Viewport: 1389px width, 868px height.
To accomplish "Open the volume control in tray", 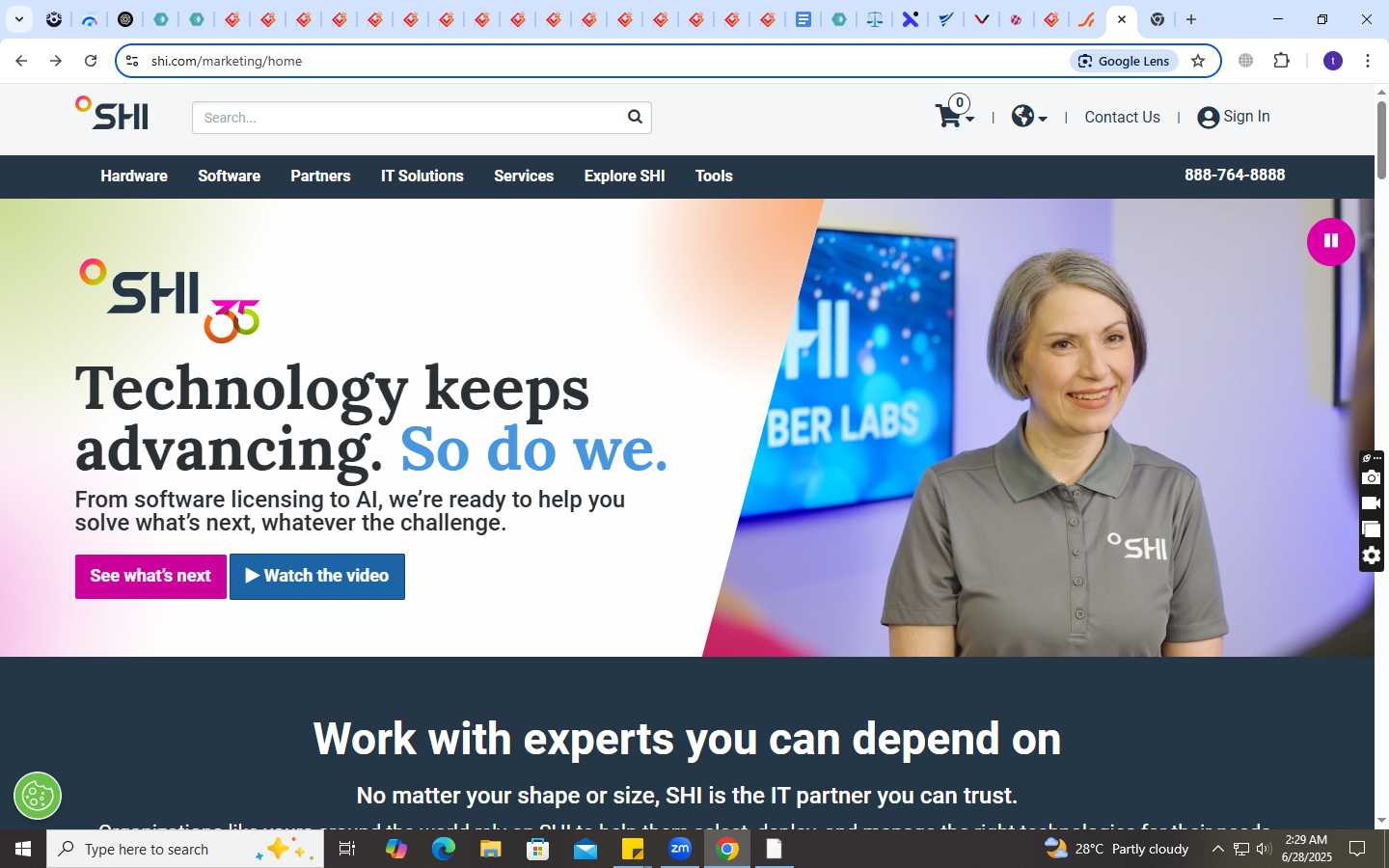I will pos(1264,849).
